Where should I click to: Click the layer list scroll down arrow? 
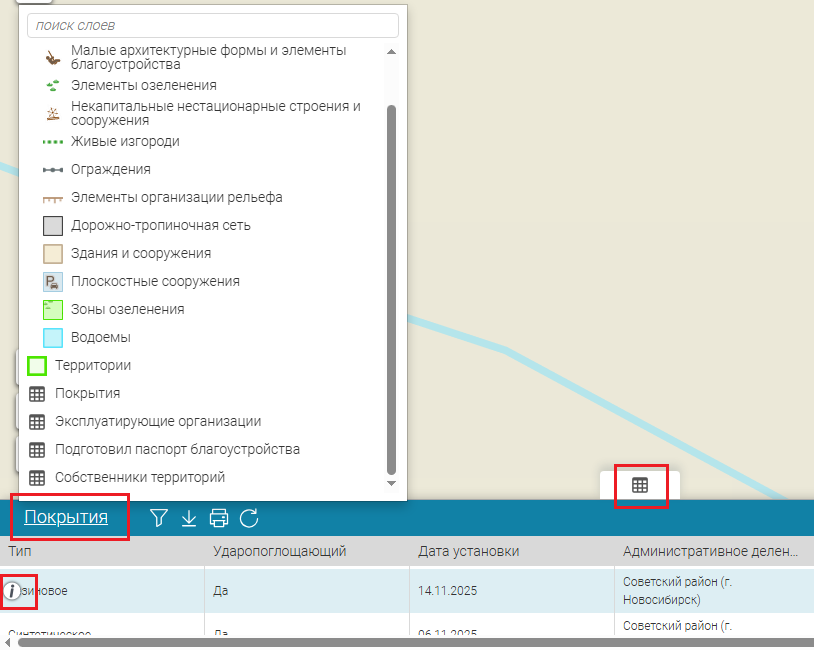tap(391, 483)
